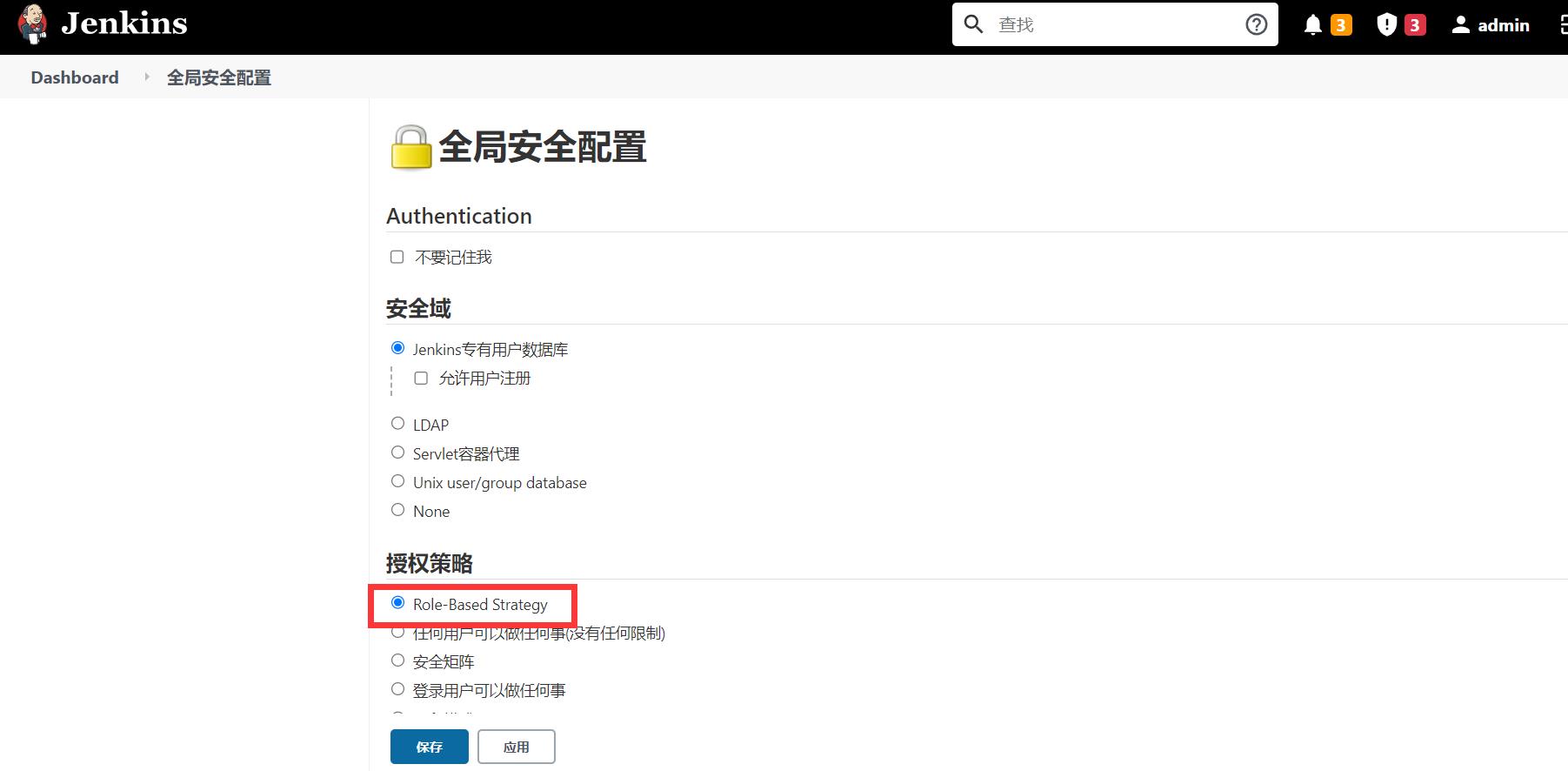This screenshot has width=1568, height=771.
Task: Click the 安全域 section heading
Action: pyautogui.click(x=418, y=309)
